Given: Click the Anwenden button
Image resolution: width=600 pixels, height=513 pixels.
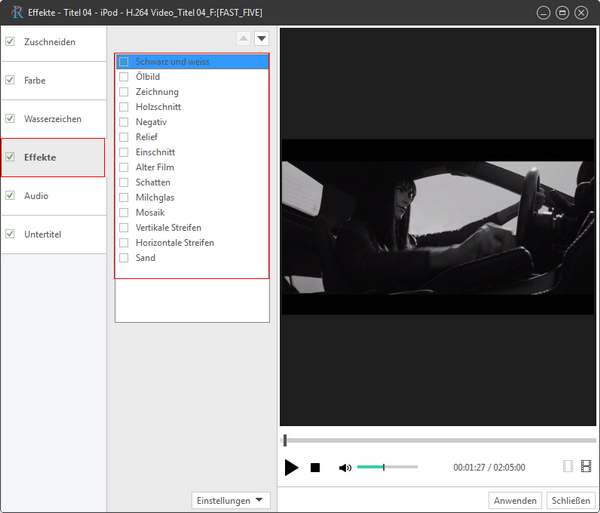Looking at the screenshot, I should (x=515, y=500).
